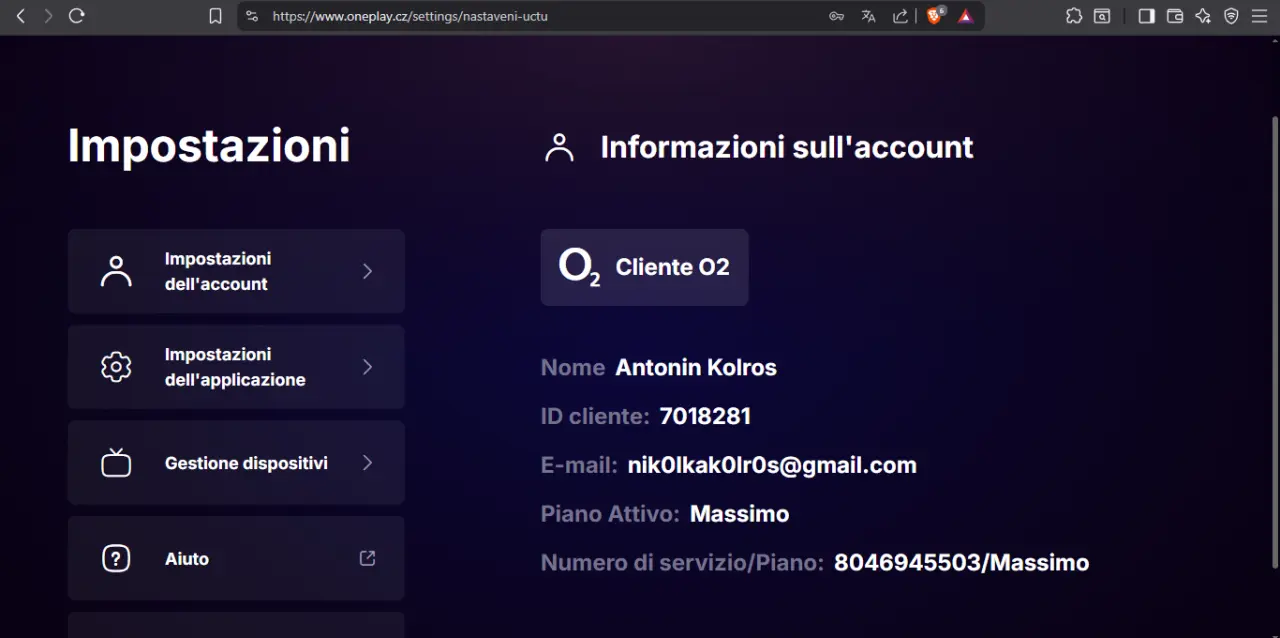The width and height of the screenshot is (1280, 638).
Task: Open browser extensions puzzle icon
Action: (1074, 16)
